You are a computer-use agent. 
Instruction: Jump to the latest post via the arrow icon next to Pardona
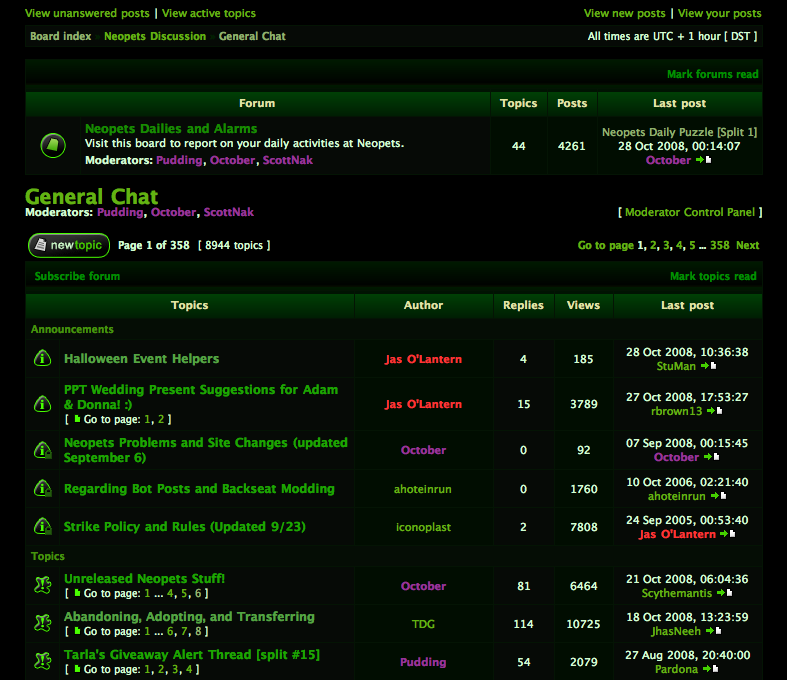tap(710, 669)
